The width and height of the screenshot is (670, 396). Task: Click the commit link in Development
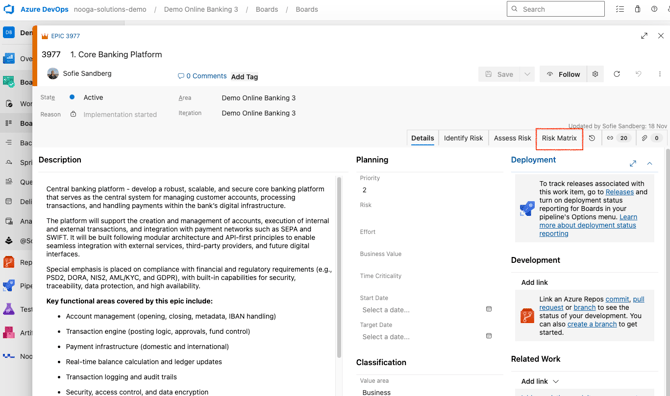[617, 299]
